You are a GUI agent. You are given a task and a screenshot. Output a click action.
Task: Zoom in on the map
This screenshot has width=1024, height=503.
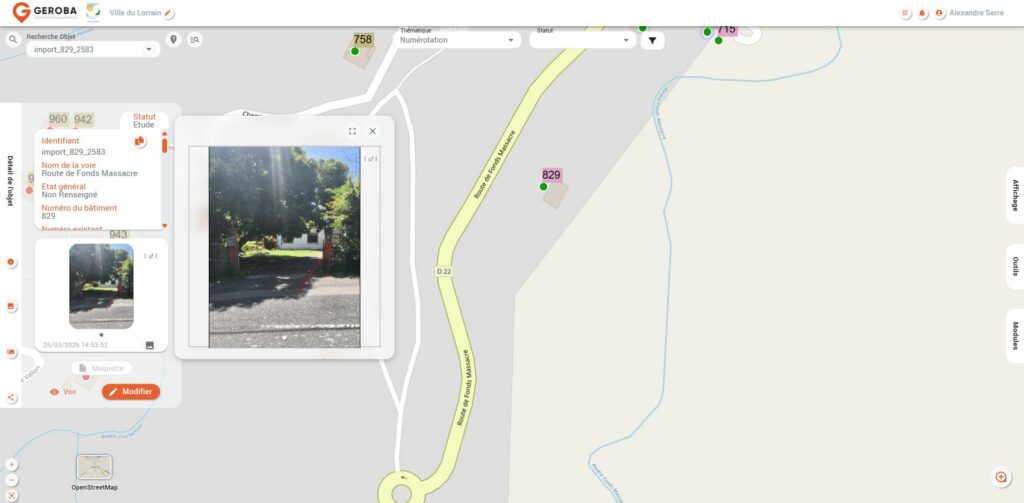coord(11,464)
